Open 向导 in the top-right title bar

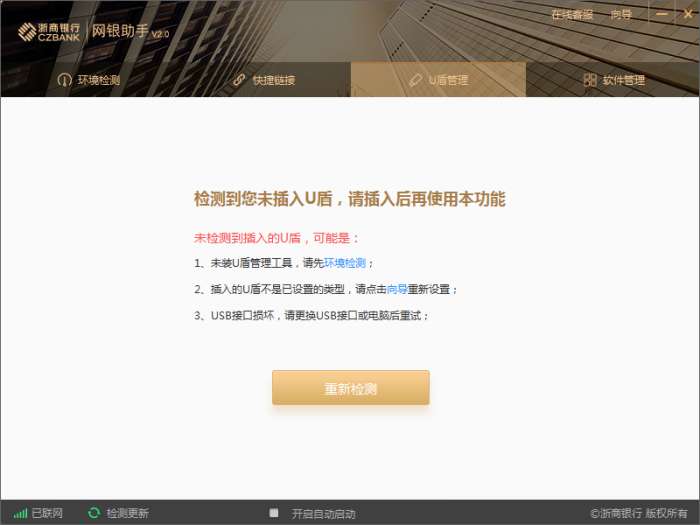click(621, 15)
